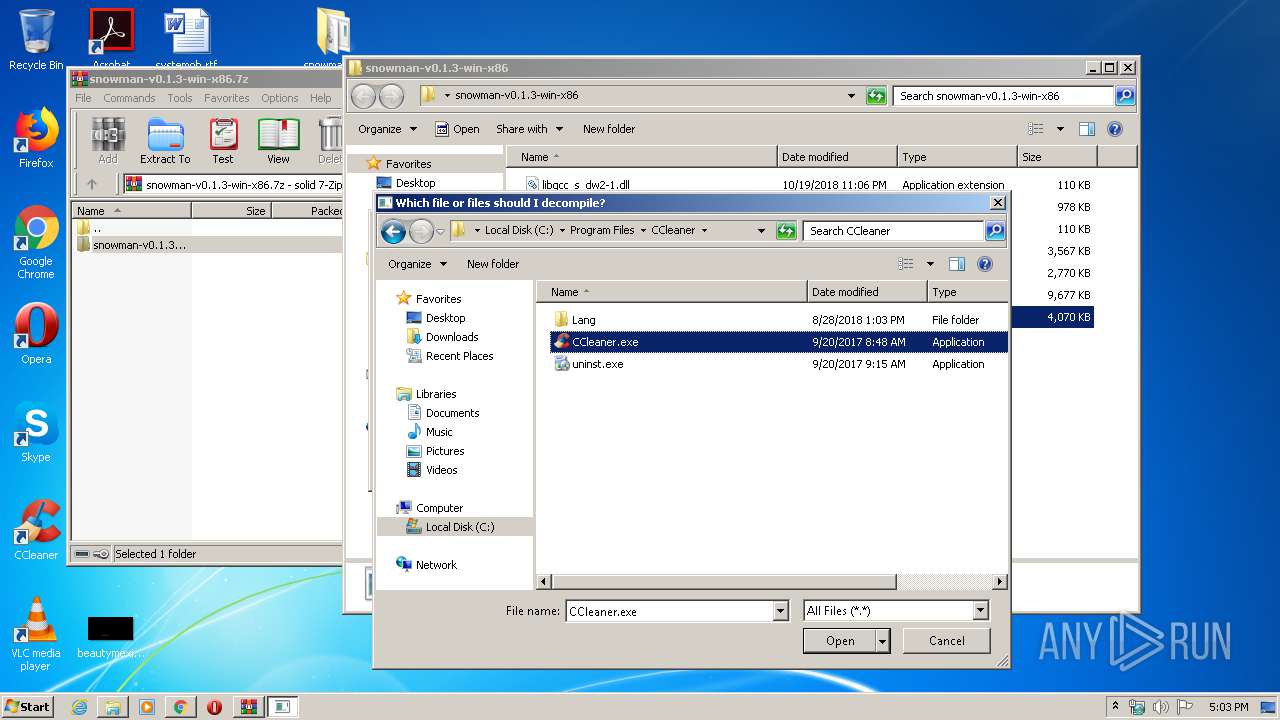Open Recycle Bin on desktop

(x=36, y=40)
